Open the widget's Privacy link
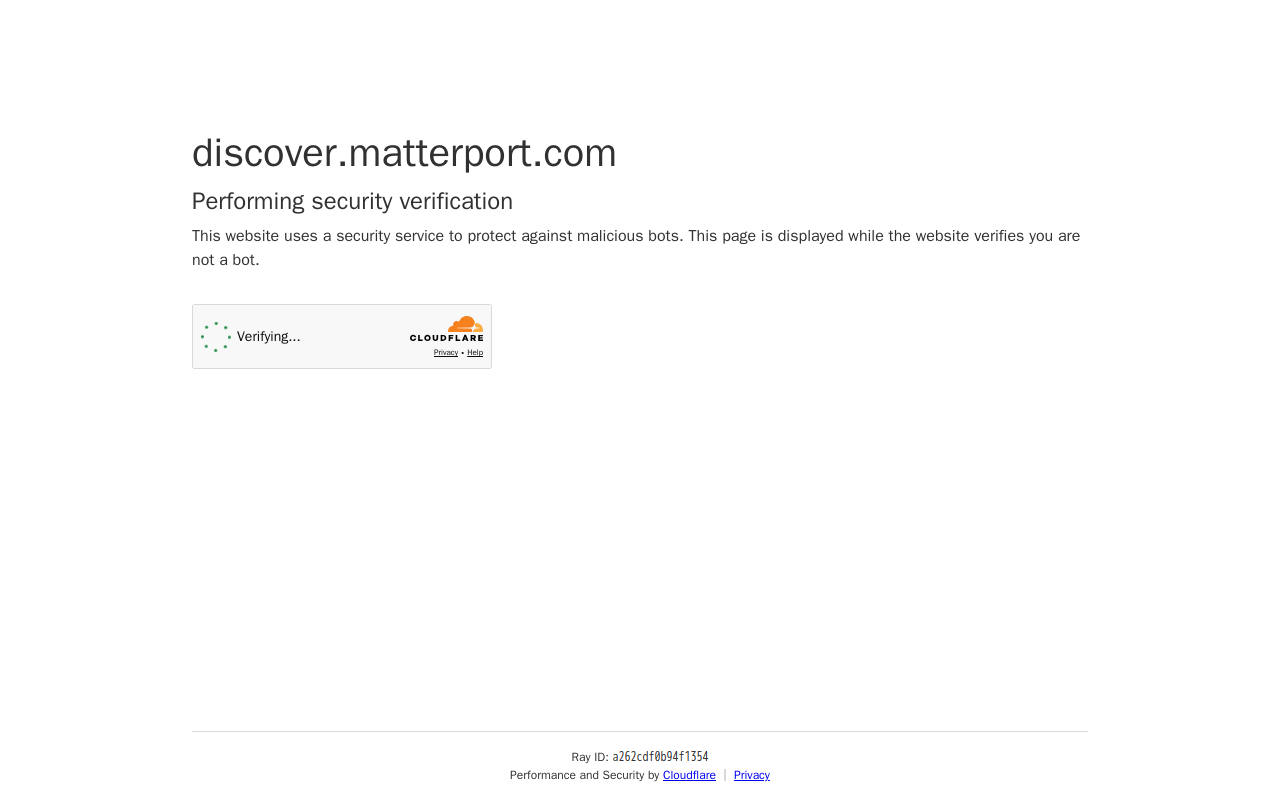Screen dimensions: 1280x800 (446, 353)
